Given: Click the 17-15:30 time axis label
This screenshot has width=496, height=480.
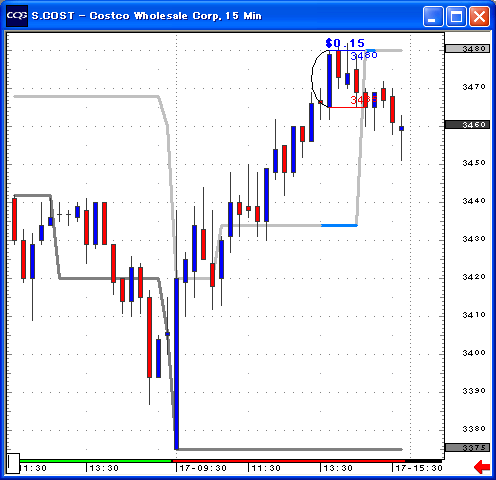Looking at the screenshot, I should pyautogui.click(x=419, y=468).
